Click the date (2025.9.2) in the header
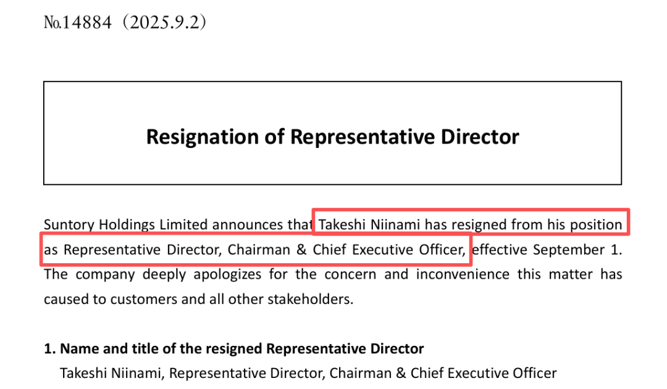 coord(164,23)
